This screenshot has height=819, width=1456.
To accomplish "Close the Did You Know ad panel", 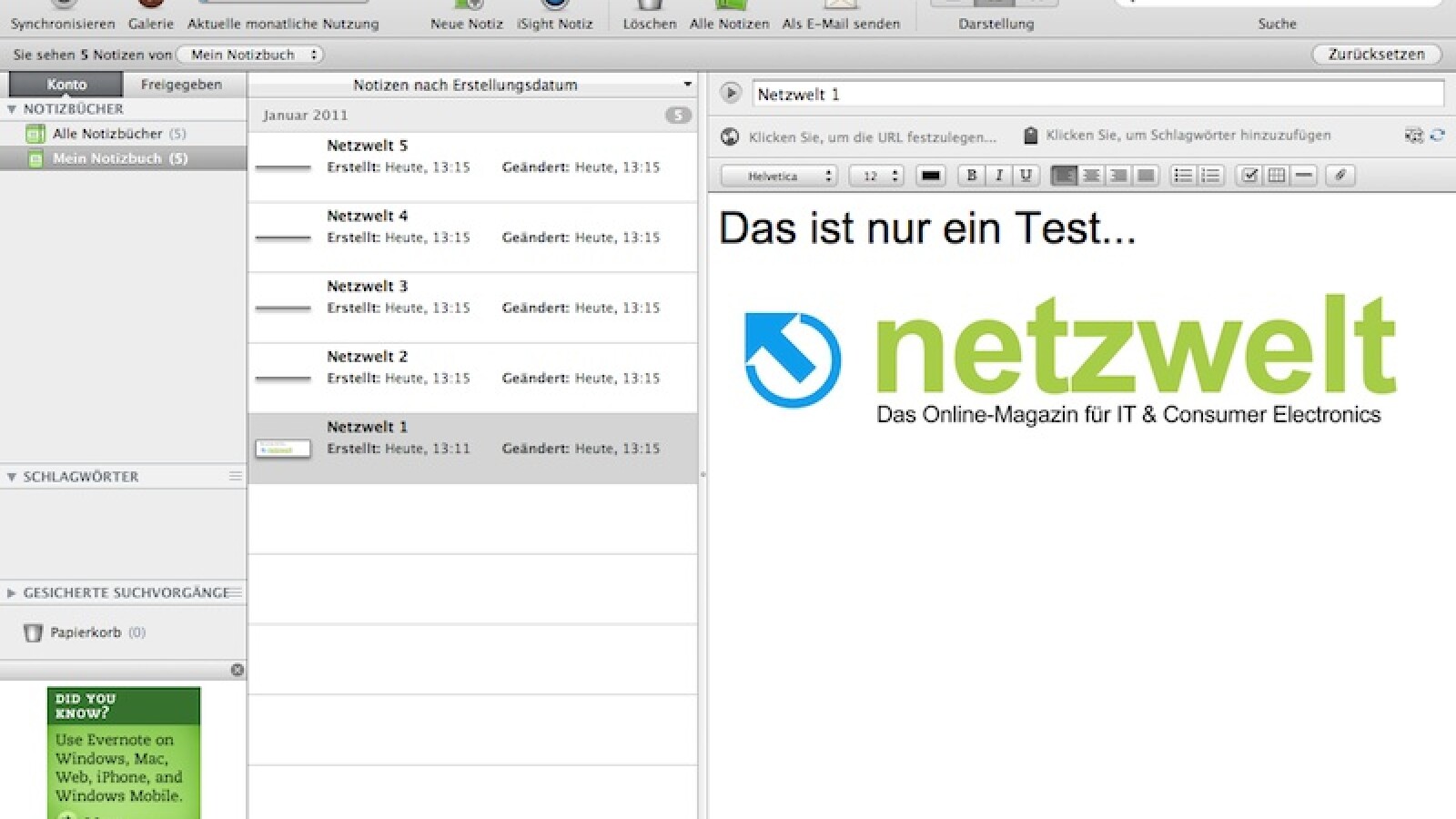I will [x=237, y=670].
